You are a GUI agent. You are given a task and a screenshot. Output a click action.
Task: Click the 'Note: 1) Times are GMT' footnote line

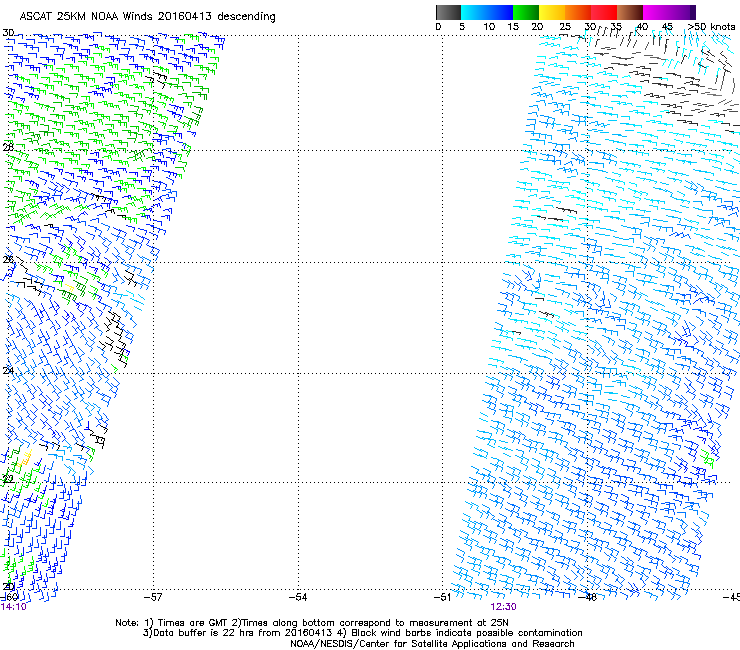312,623
